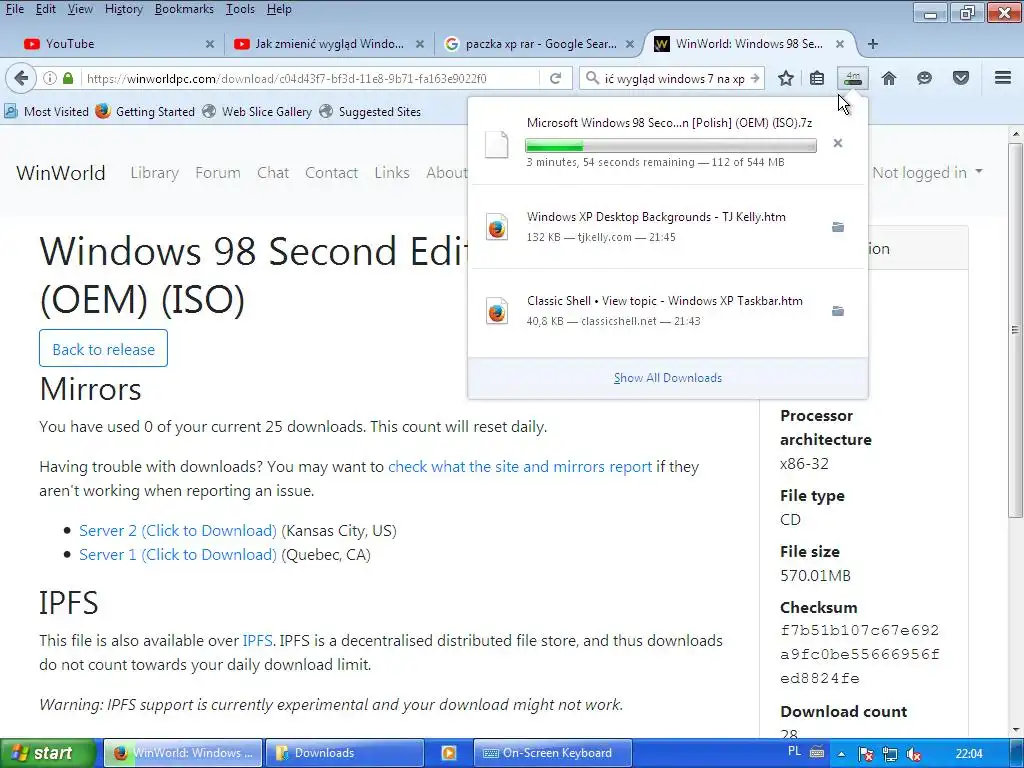Reload the current page
Viewport: 1024px width, 768px height.
(556, 78)
